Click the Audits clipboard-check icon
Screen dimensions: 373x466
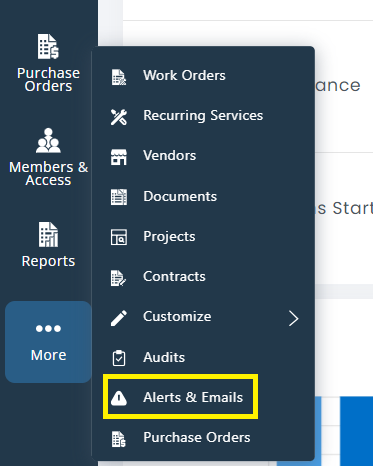119,358
